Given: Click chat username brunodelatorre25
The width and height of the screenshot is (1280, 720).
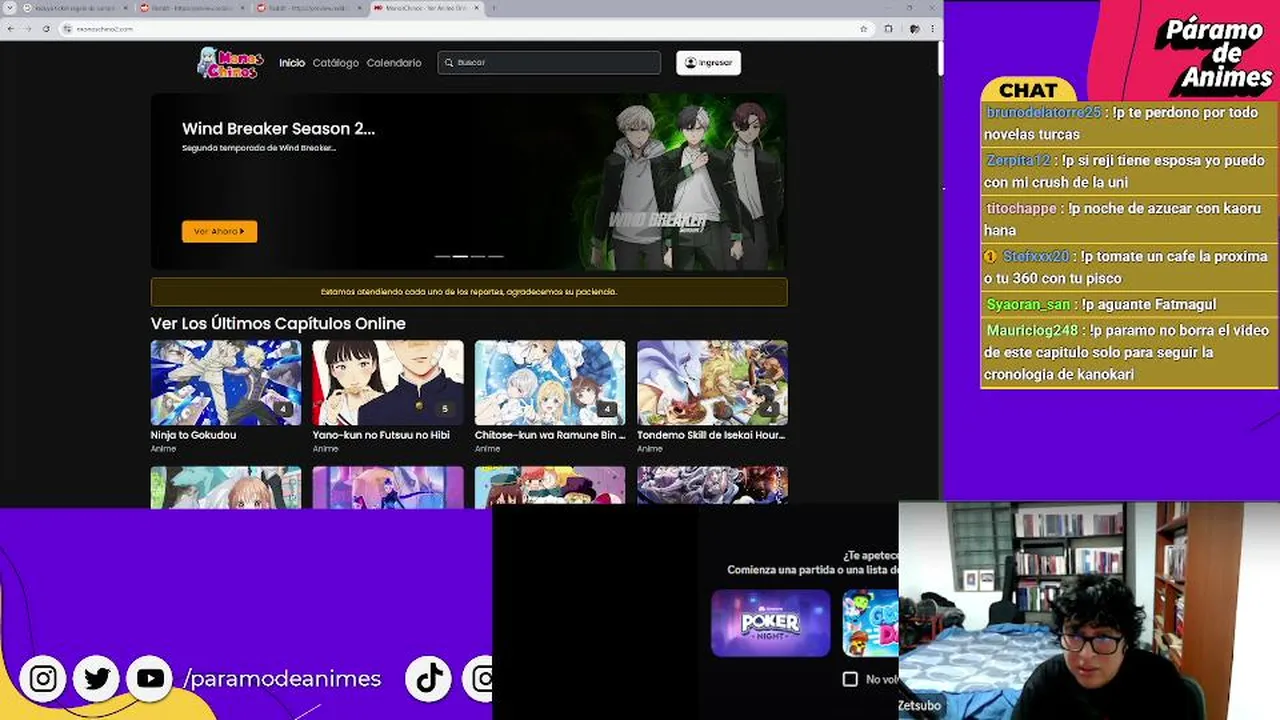Looking at the screenshot, I should pos(1044,113).
